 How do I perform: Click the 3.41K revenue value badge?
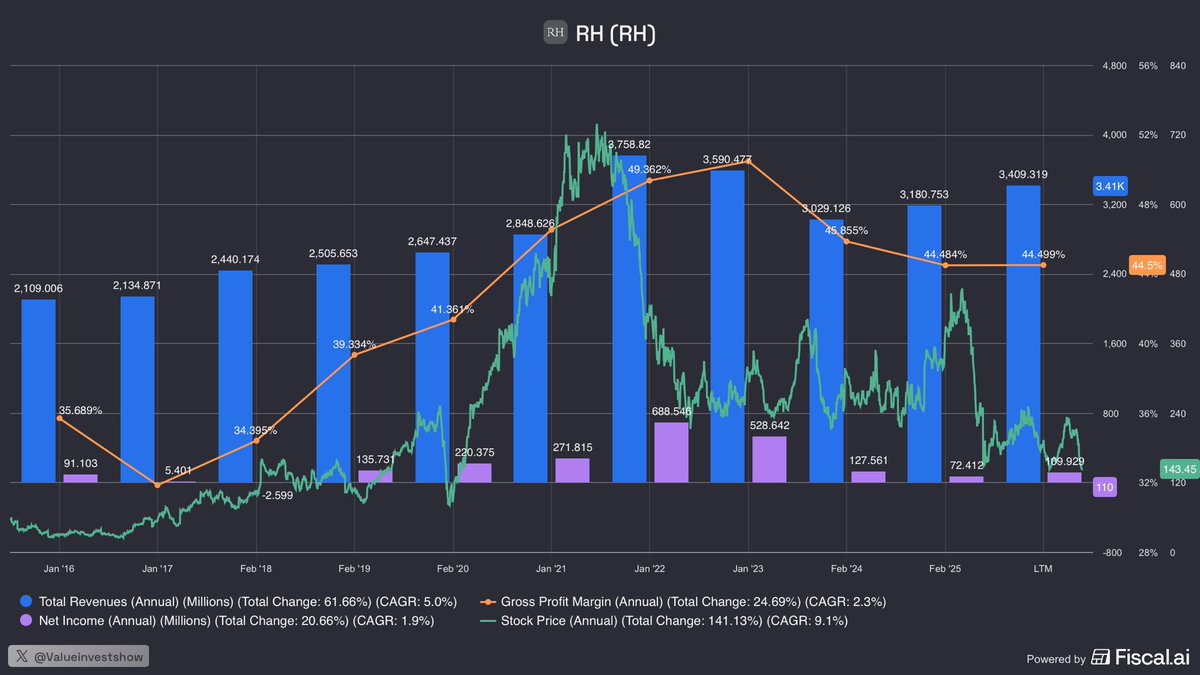[1111, 186]
